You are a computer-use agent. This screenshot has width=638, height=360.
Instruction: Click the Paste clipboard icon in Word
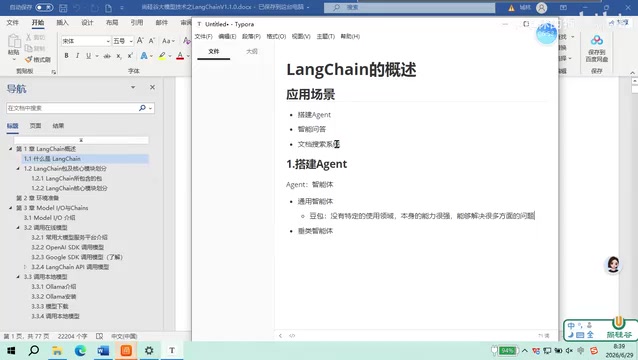pyautogui.click(x=14, y=41)
